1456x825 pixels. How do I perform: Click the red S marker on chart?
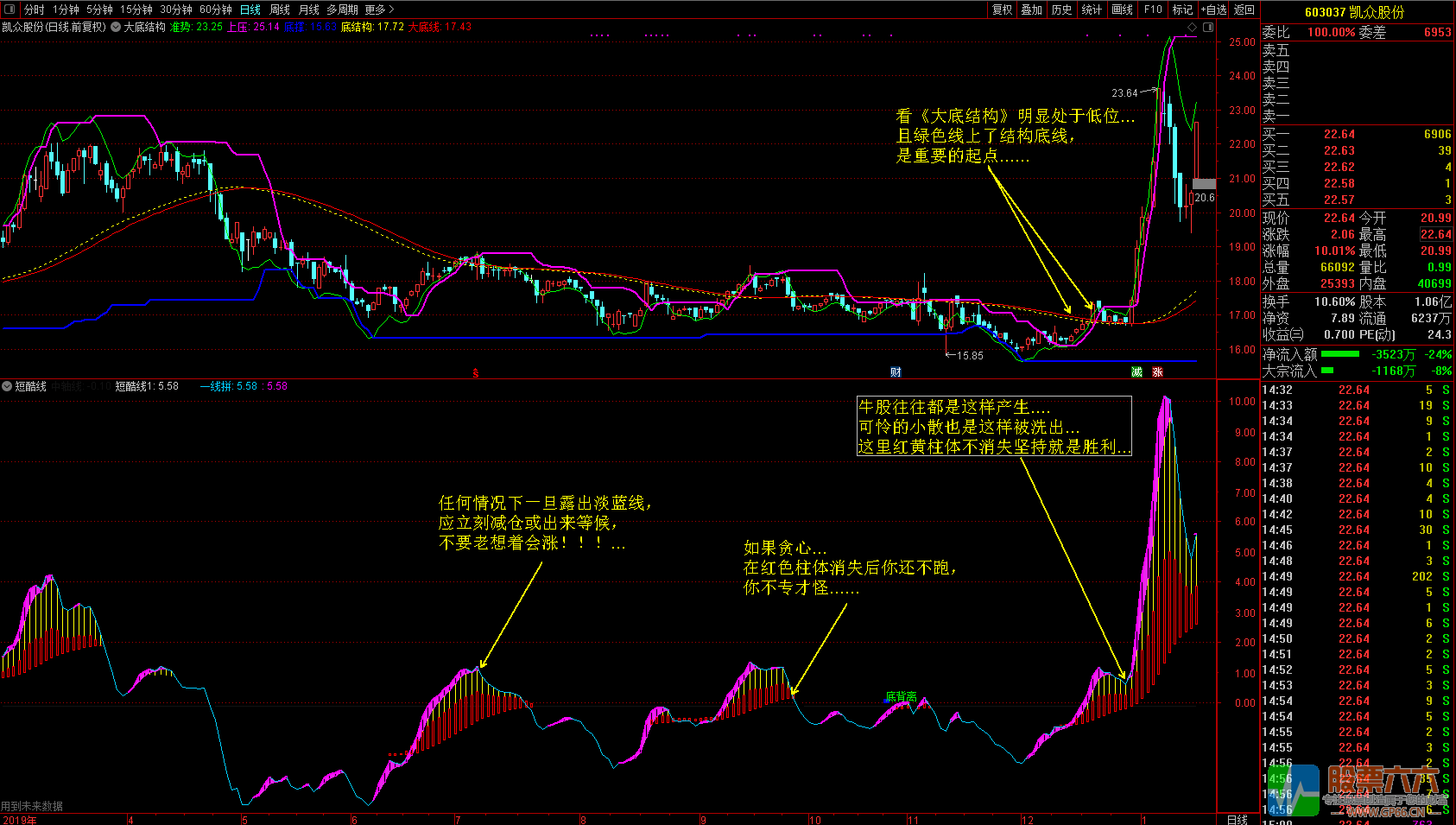[x=475, y=373]
